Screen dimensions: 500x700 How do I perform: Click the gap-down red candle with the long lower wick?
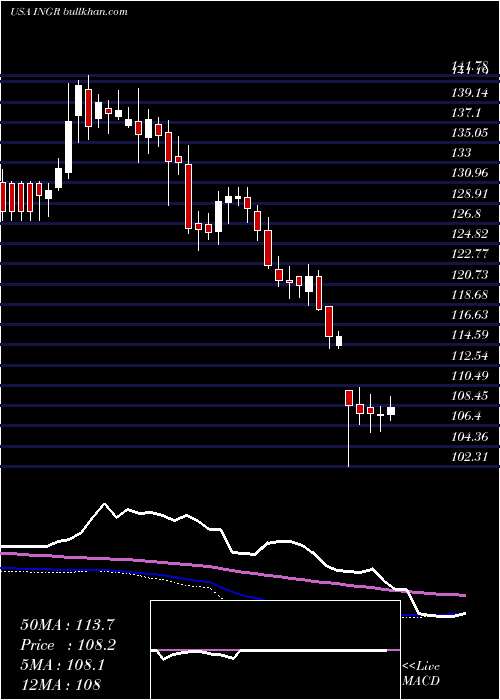[349, 428]
